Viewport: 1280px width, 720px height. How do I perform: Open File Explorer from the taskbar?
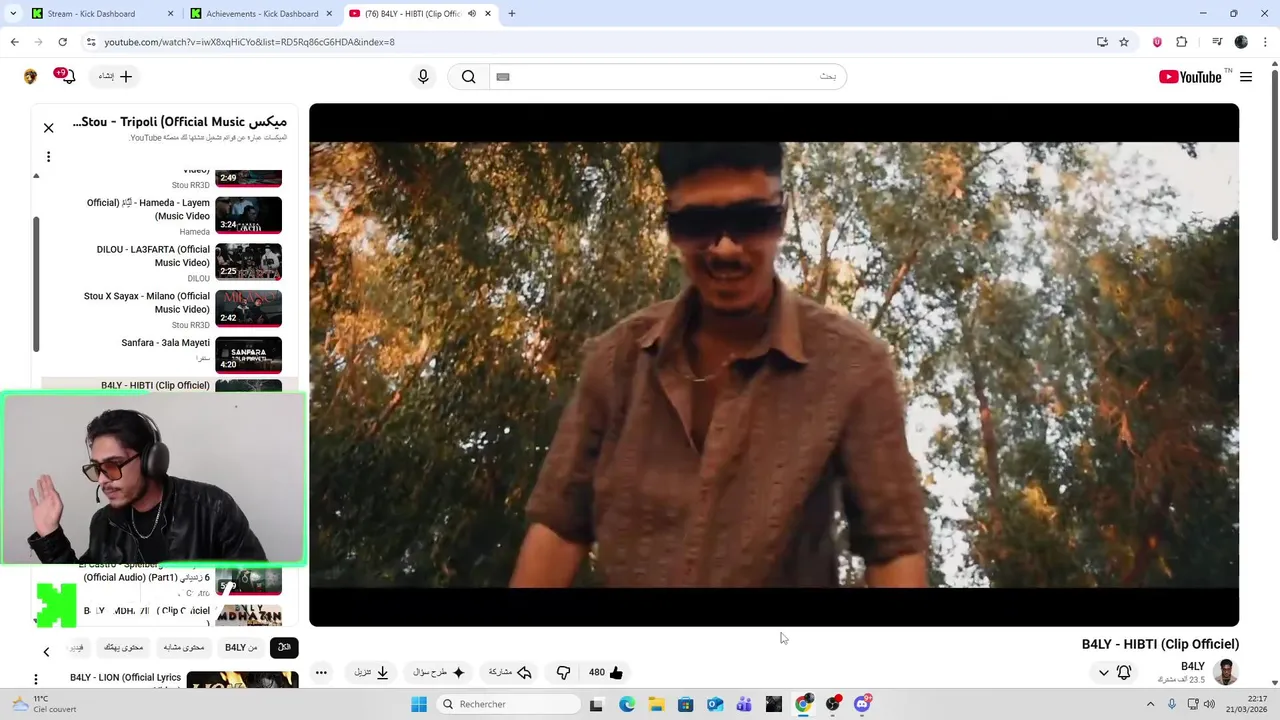click(x=656, y=704)
